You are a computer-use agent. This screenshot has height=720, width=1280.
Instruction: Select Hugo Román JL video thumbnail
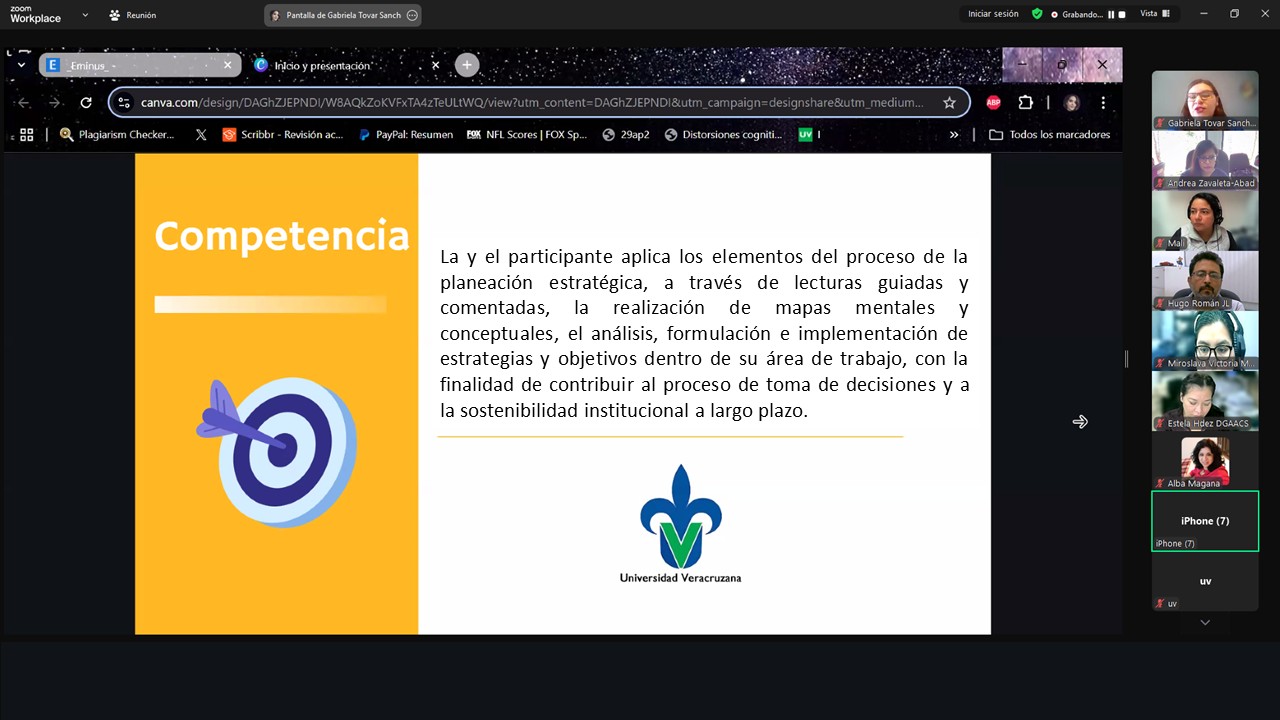coord(1204,279)
